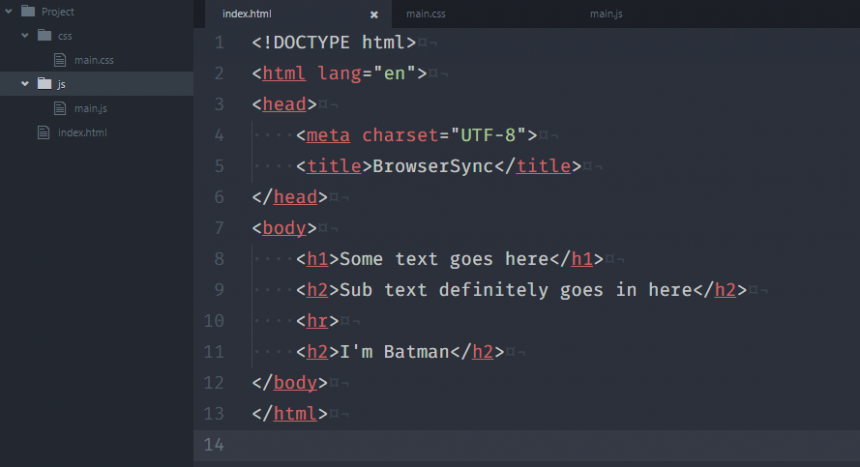Screen dimensions: 860x467
Task: Collapse the css folder chevron
Action: [25, 36]
